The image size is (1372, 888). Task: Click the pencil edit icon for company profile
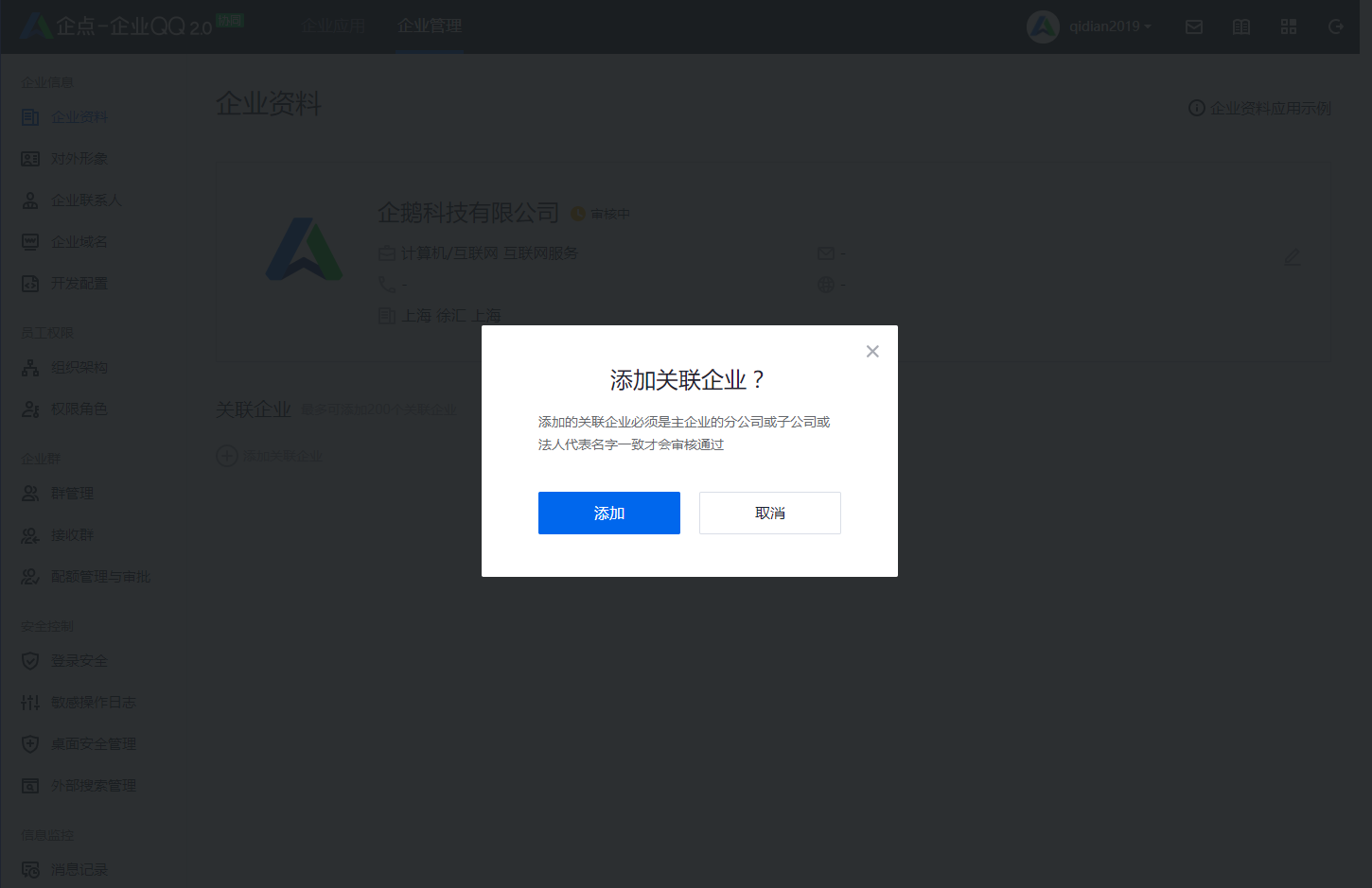coord(1293,256)
